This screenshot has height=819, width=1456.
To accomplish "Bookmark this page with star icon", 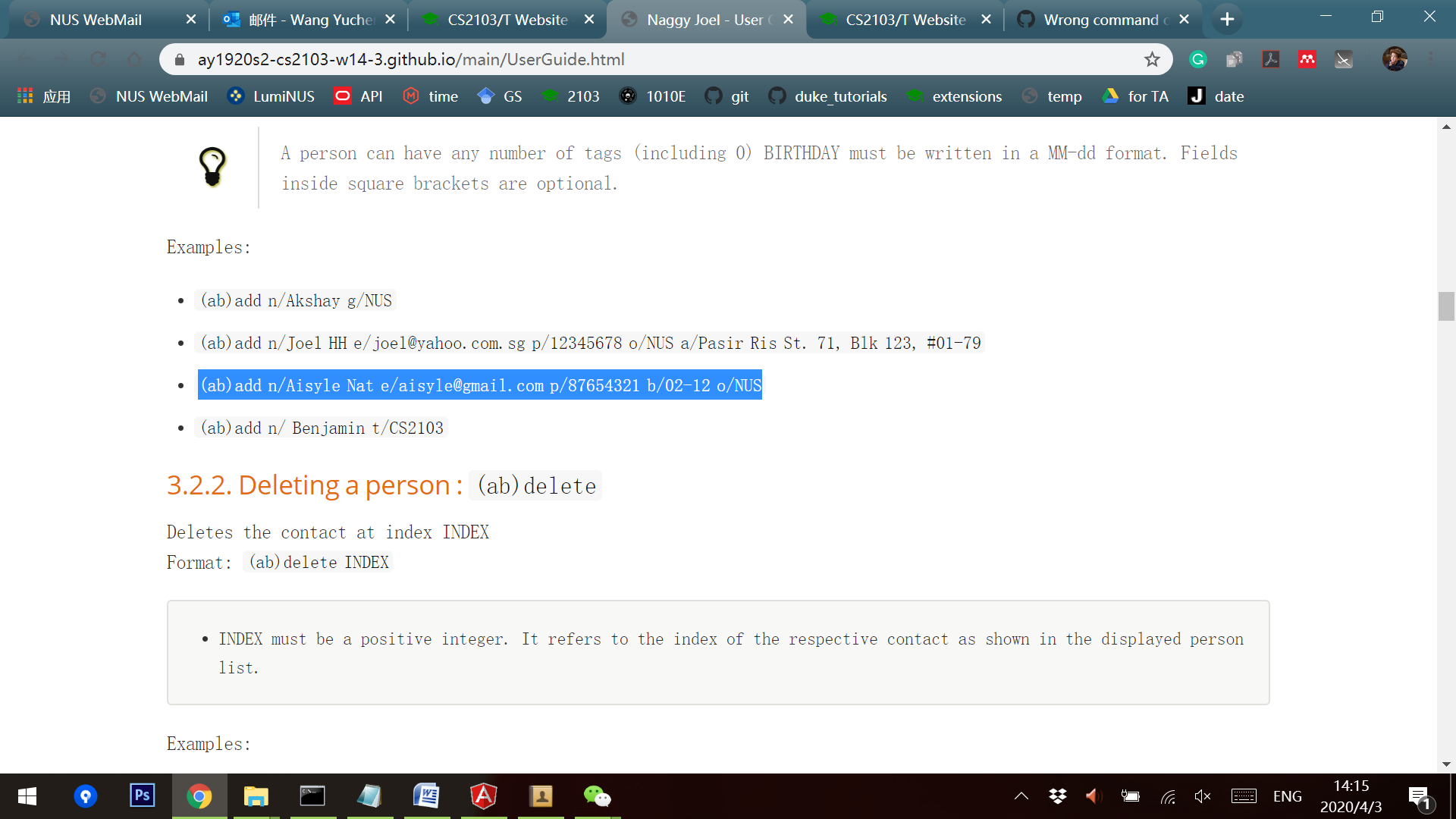I will click(x=1152, y=59).
